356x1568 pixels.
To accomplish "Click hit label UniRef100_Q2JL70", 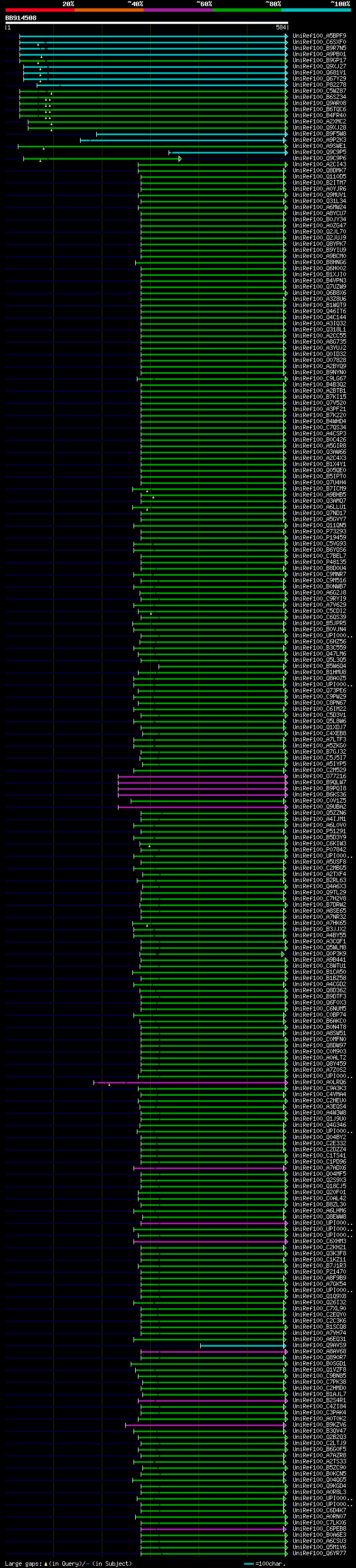I will [x=319, y=231].
